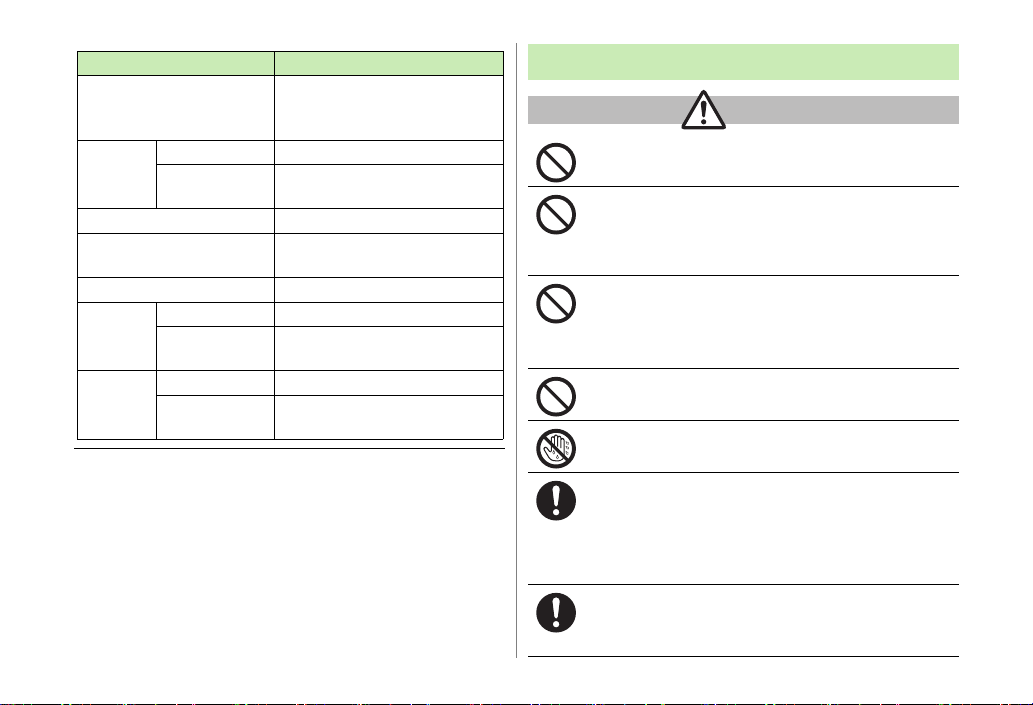
Task: Click the no wet hands icon
Action: click(x=556, y=449)
